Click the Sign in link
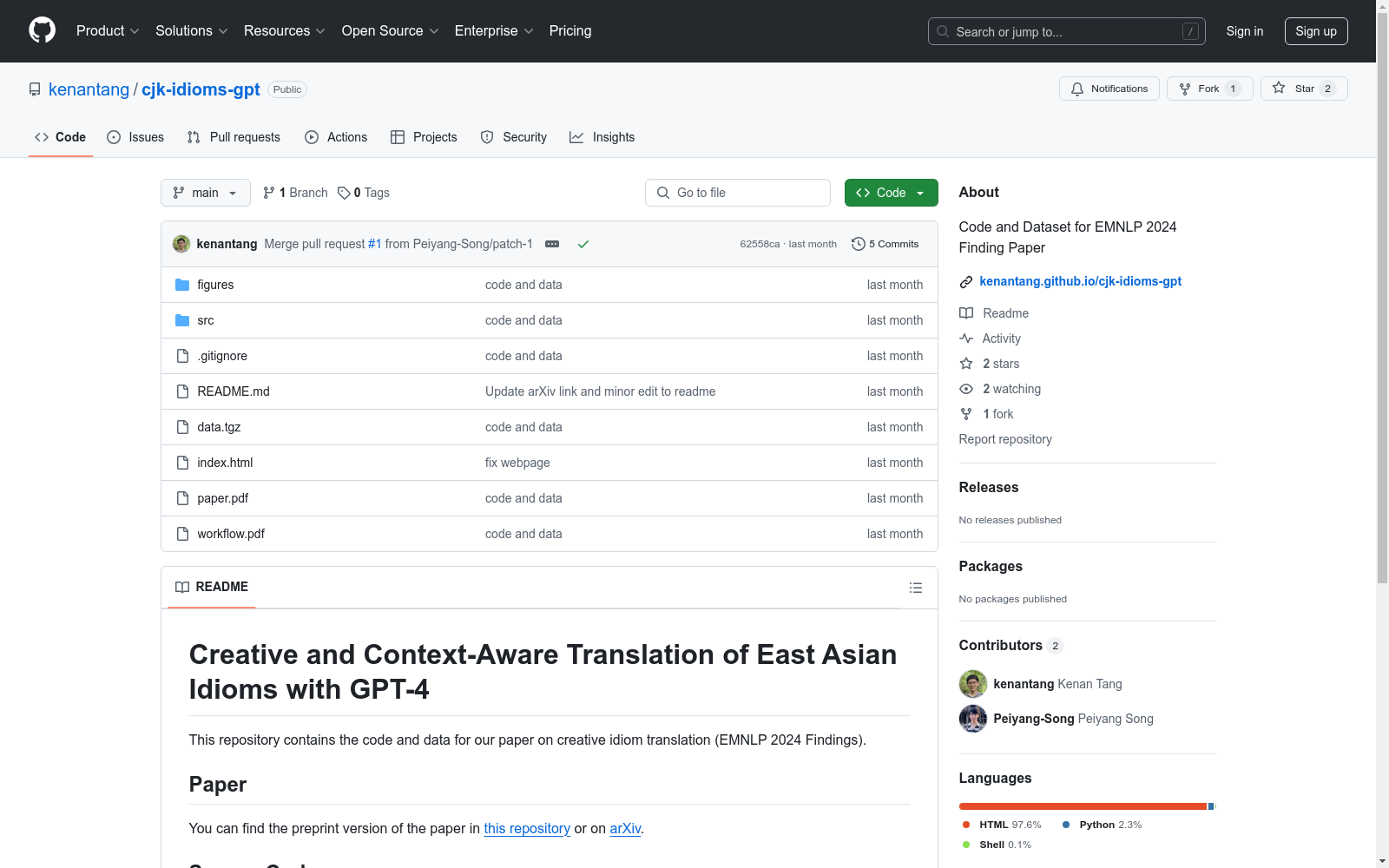 click(1245, 31)
